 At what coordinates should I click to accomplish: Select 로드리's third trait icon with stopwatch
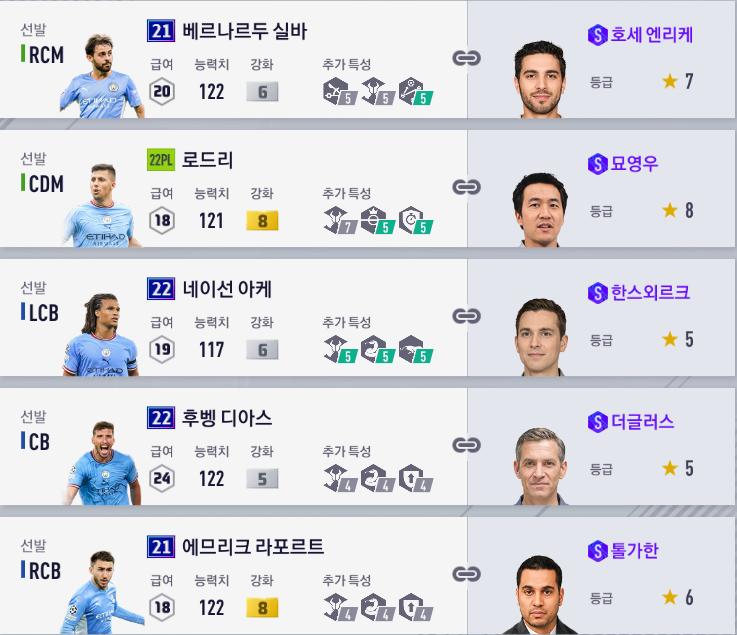[x=416, y=220]
